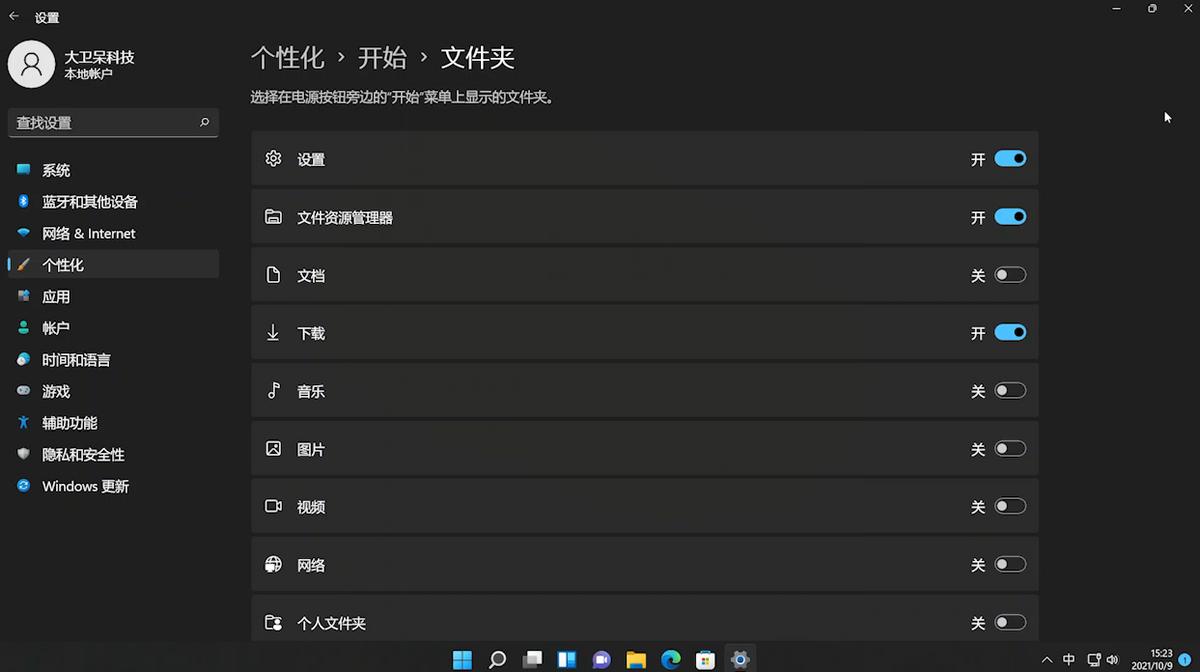Expand hidden icons in the system tray
This screenshot has height=672, width=1200.
pyautogui.click(x=1046, y=659)
